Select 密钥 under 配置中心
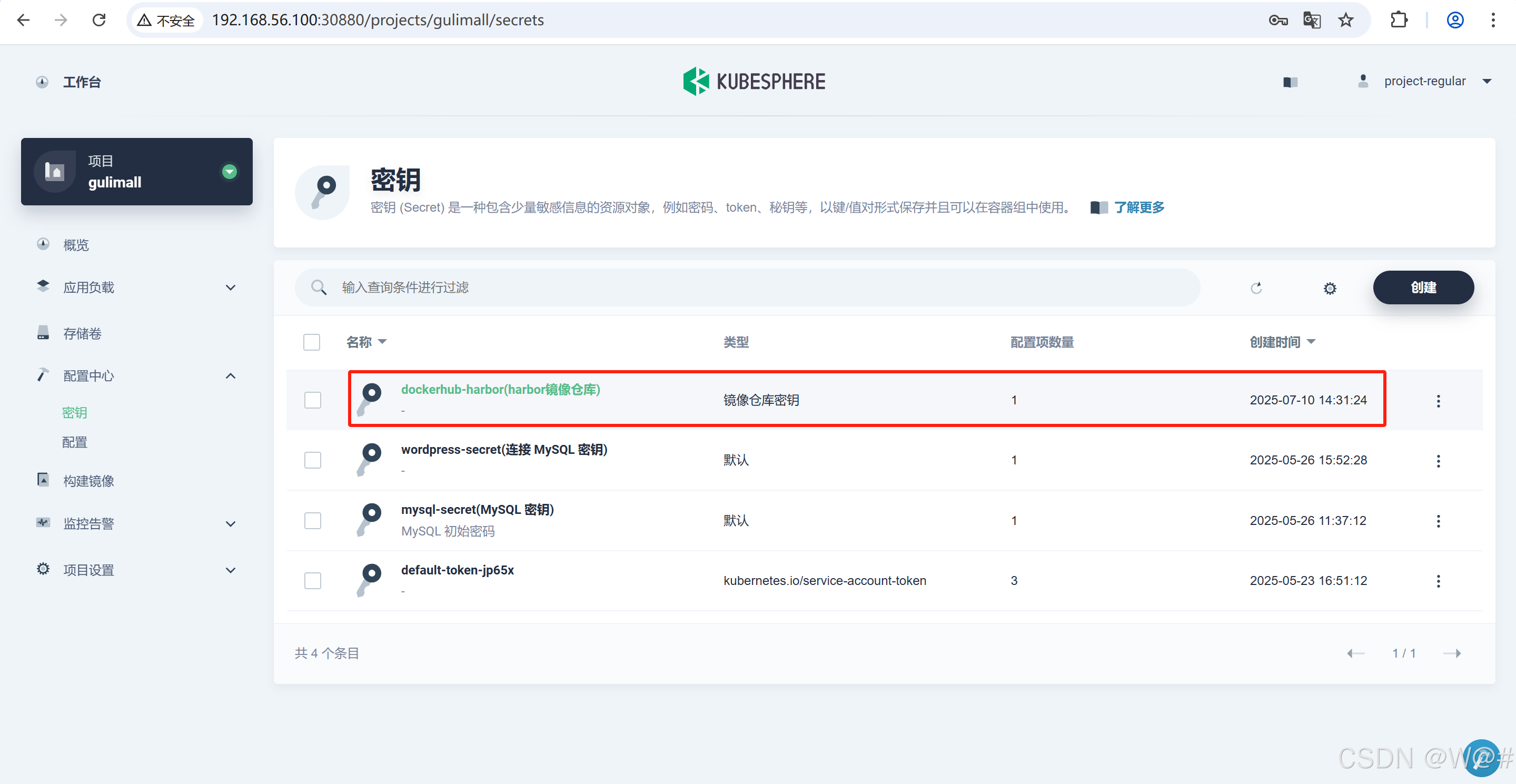 point(75,413)
